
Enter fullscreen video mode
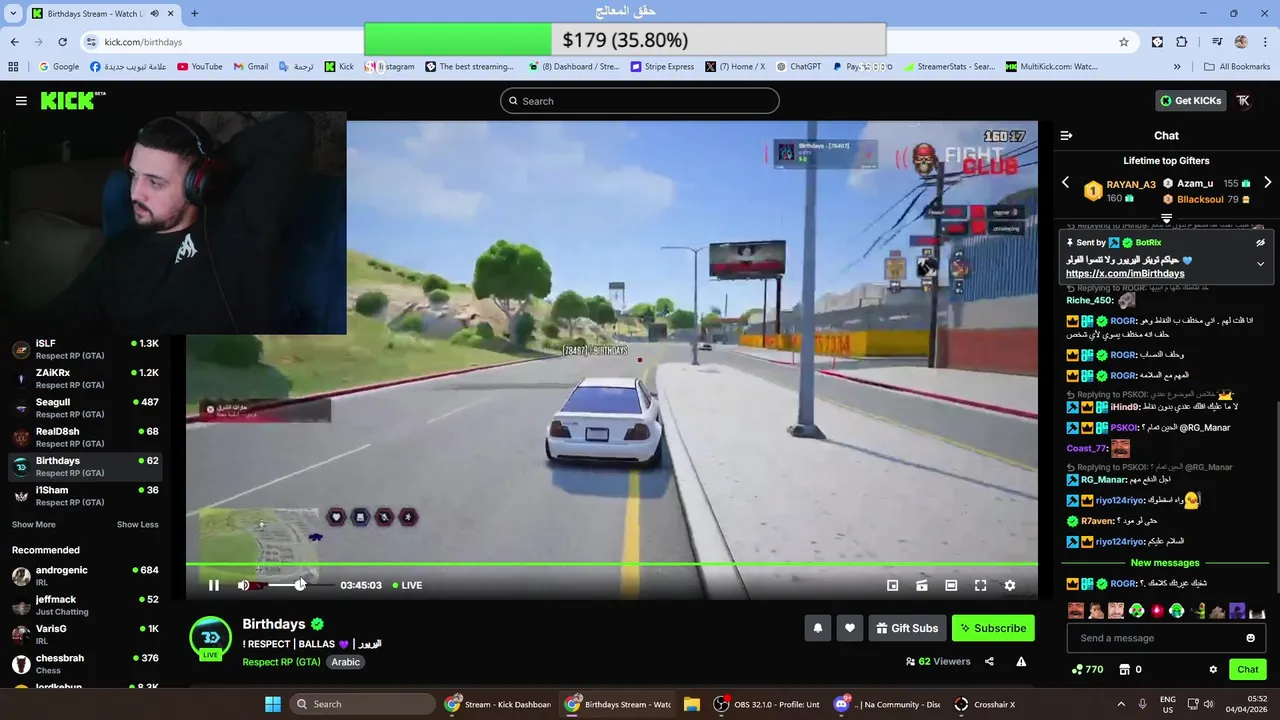980,585
